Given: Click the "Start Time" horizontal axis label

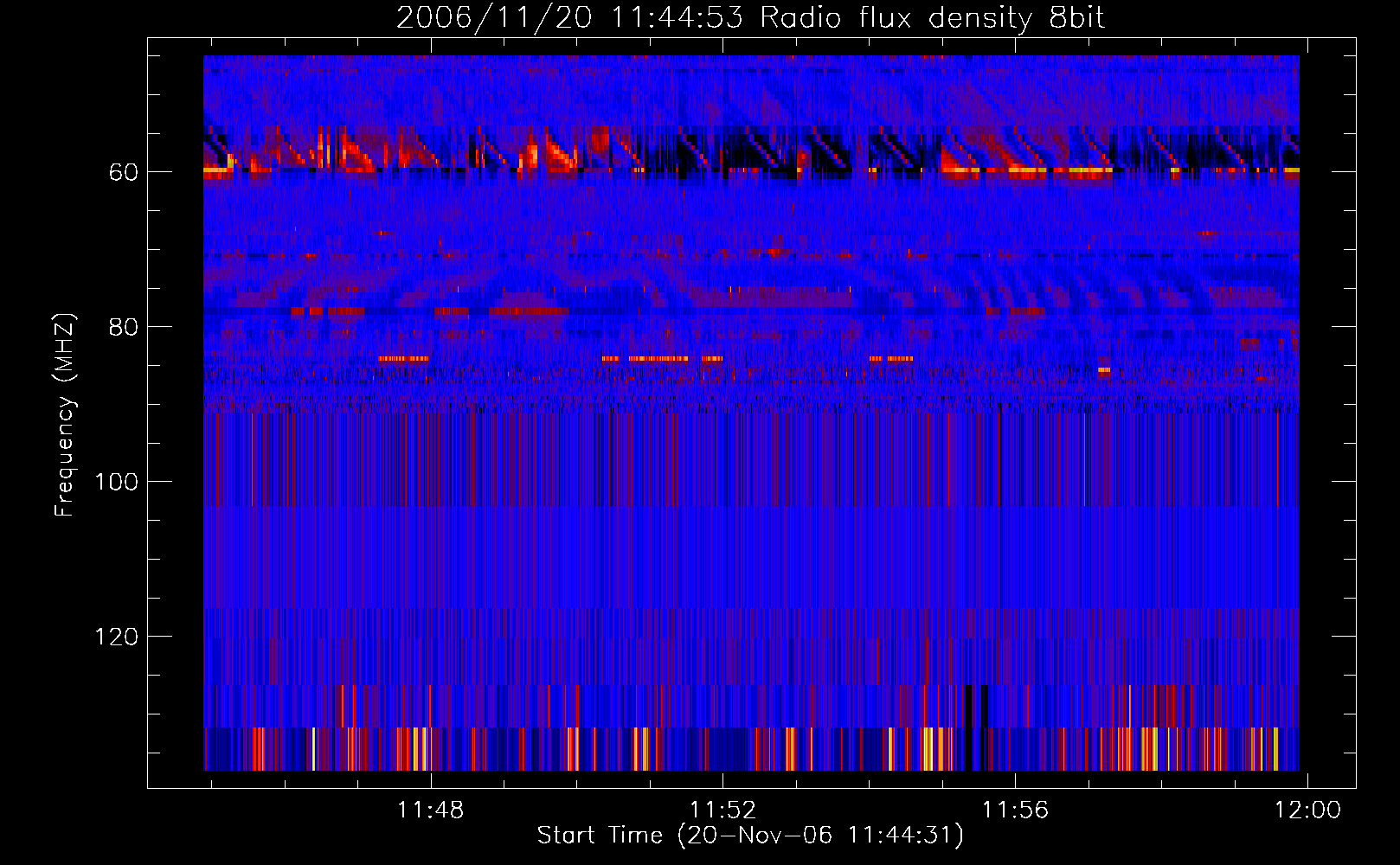Looking at the screenshot, I should tap(749, 836).
